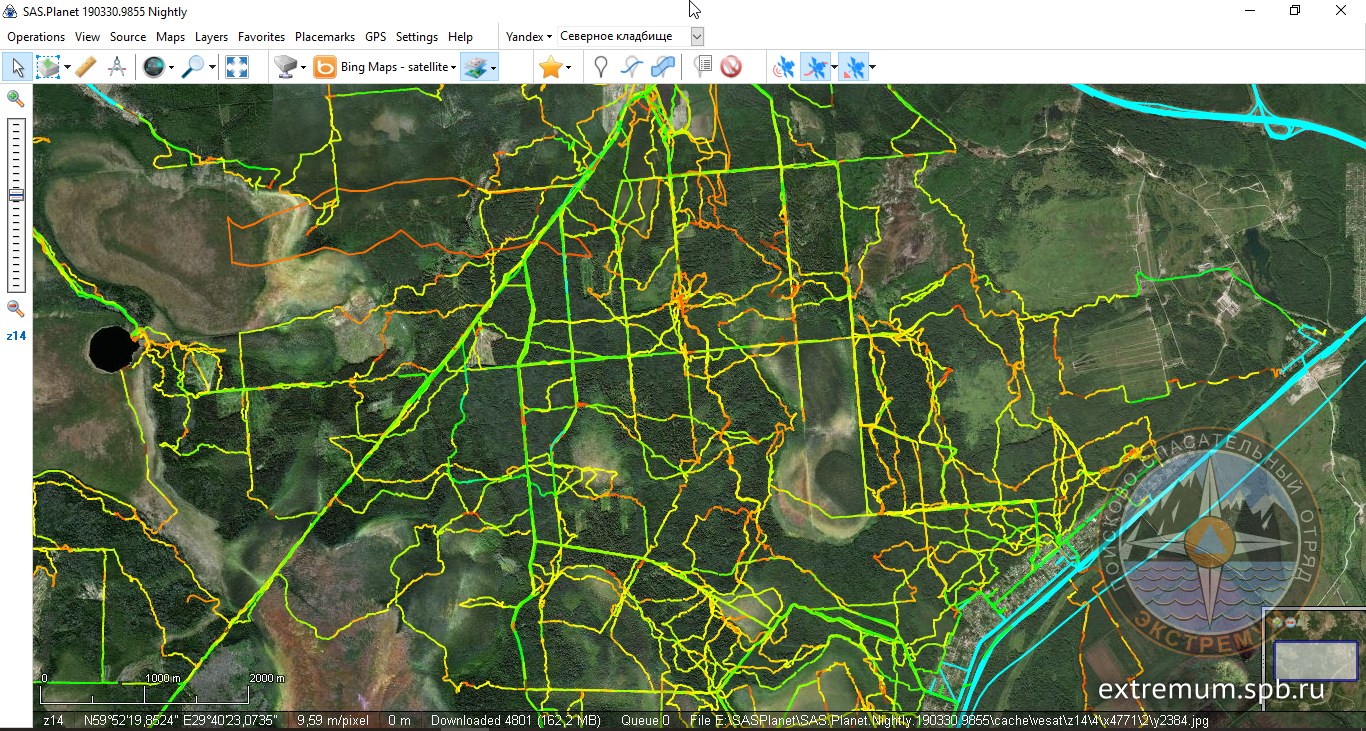Click the toolbar magnifier zoom icon
The image size is (1366, 731).
tap(193, 67)
